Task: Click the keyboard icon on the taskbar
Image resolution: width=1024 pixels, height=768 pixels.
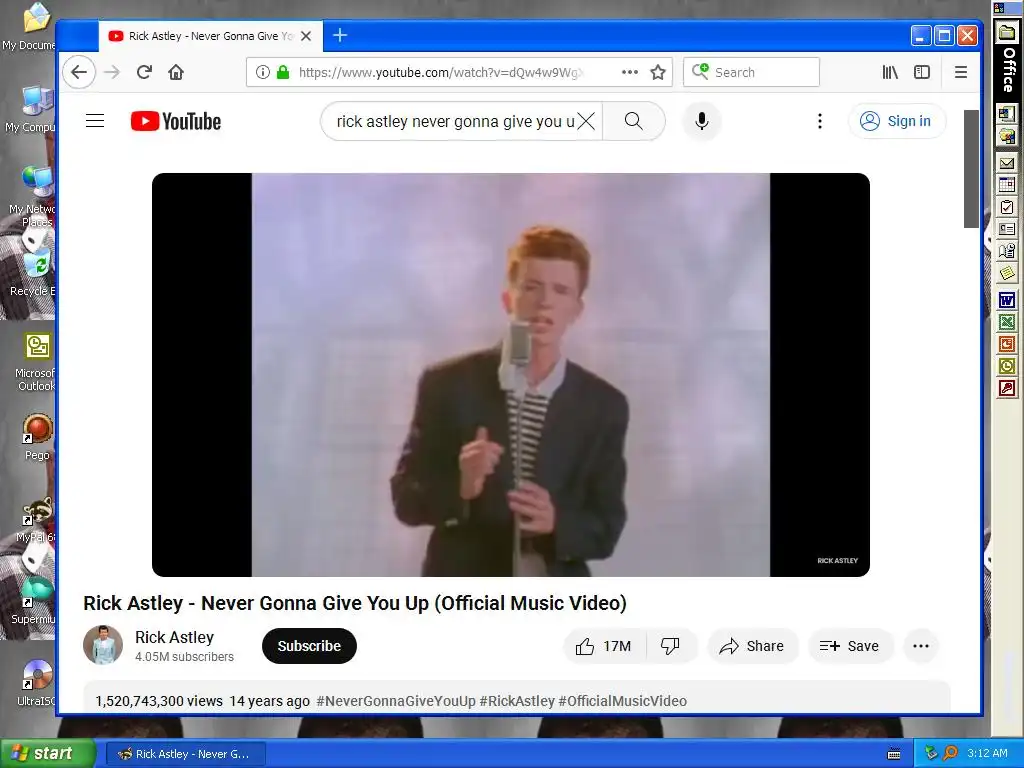Action: coord(894,754)
